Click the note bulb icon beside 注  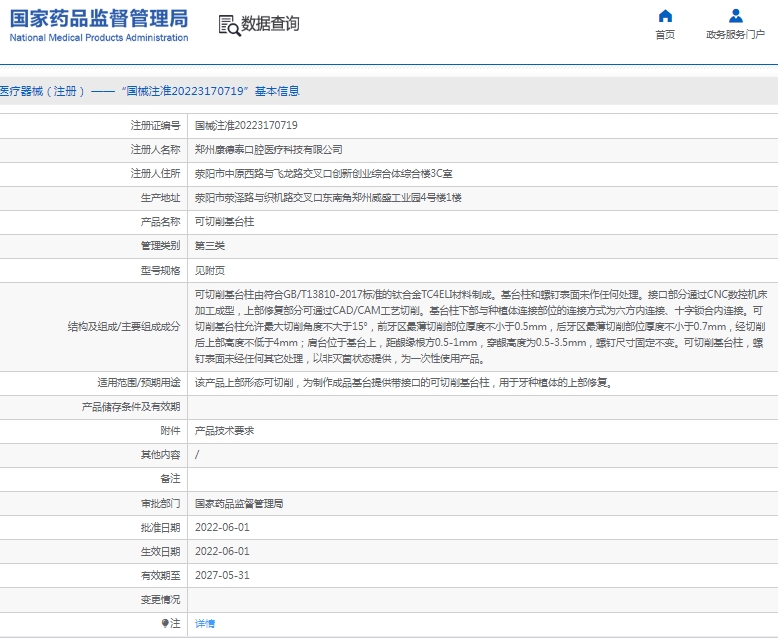(x=165, y=623)
